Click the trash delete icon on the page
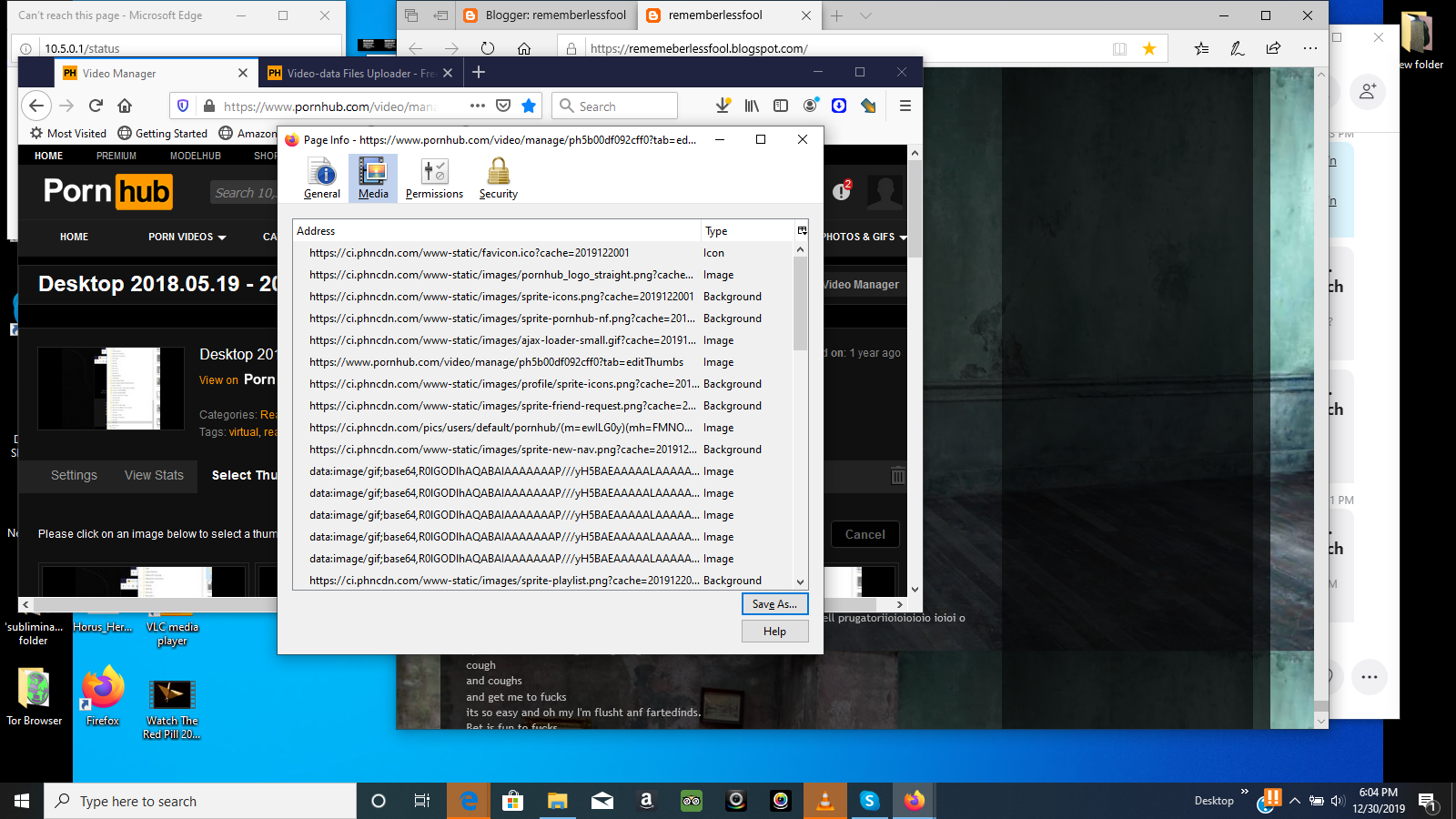1456x819 pixels. tap(897, 475)
